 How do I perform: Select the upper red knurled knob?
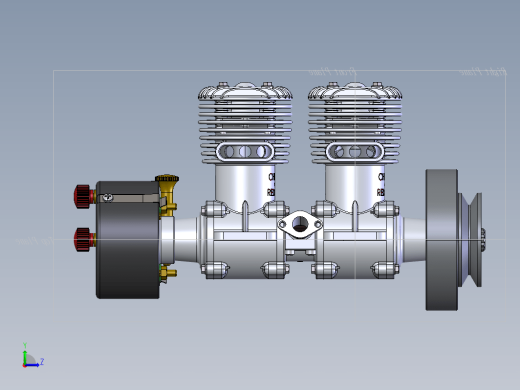point(84,196)
